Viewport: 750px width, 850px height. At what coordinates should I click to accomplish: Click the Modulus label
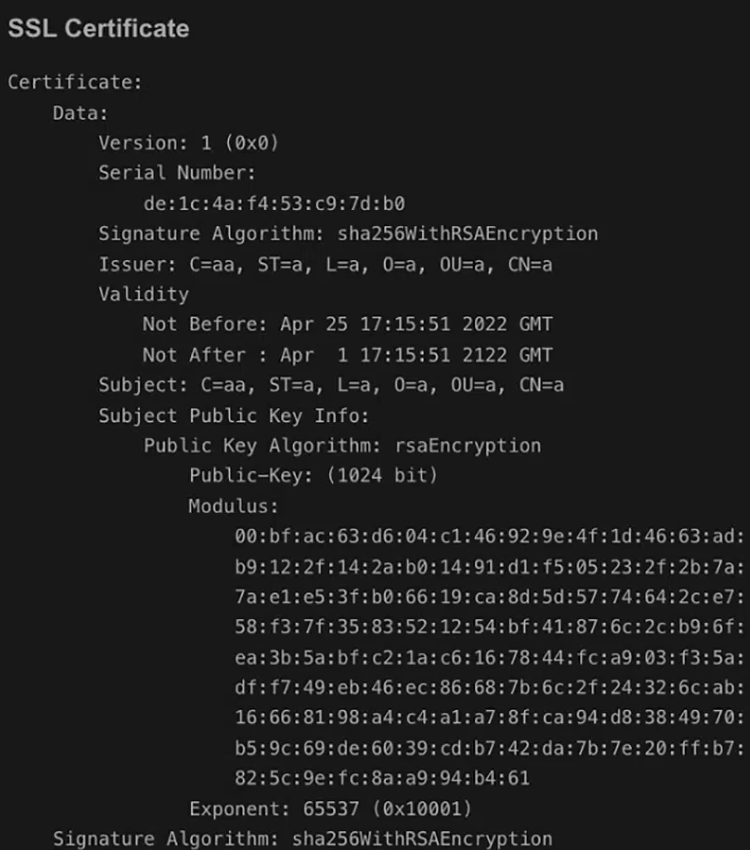233,506
